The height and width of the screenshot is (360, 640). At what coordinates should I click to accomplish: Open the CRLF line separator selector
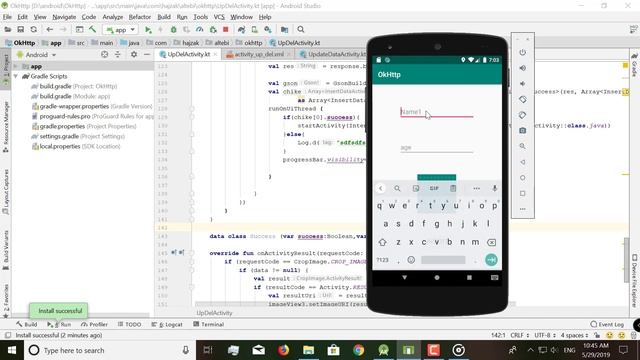520,335
